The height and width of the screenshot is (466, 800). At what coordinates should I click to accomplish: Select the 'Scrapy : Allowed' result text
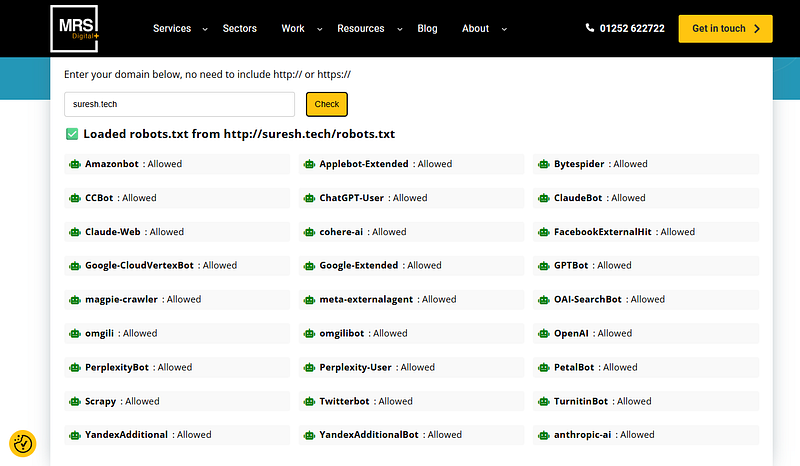[x=122, y=402]
